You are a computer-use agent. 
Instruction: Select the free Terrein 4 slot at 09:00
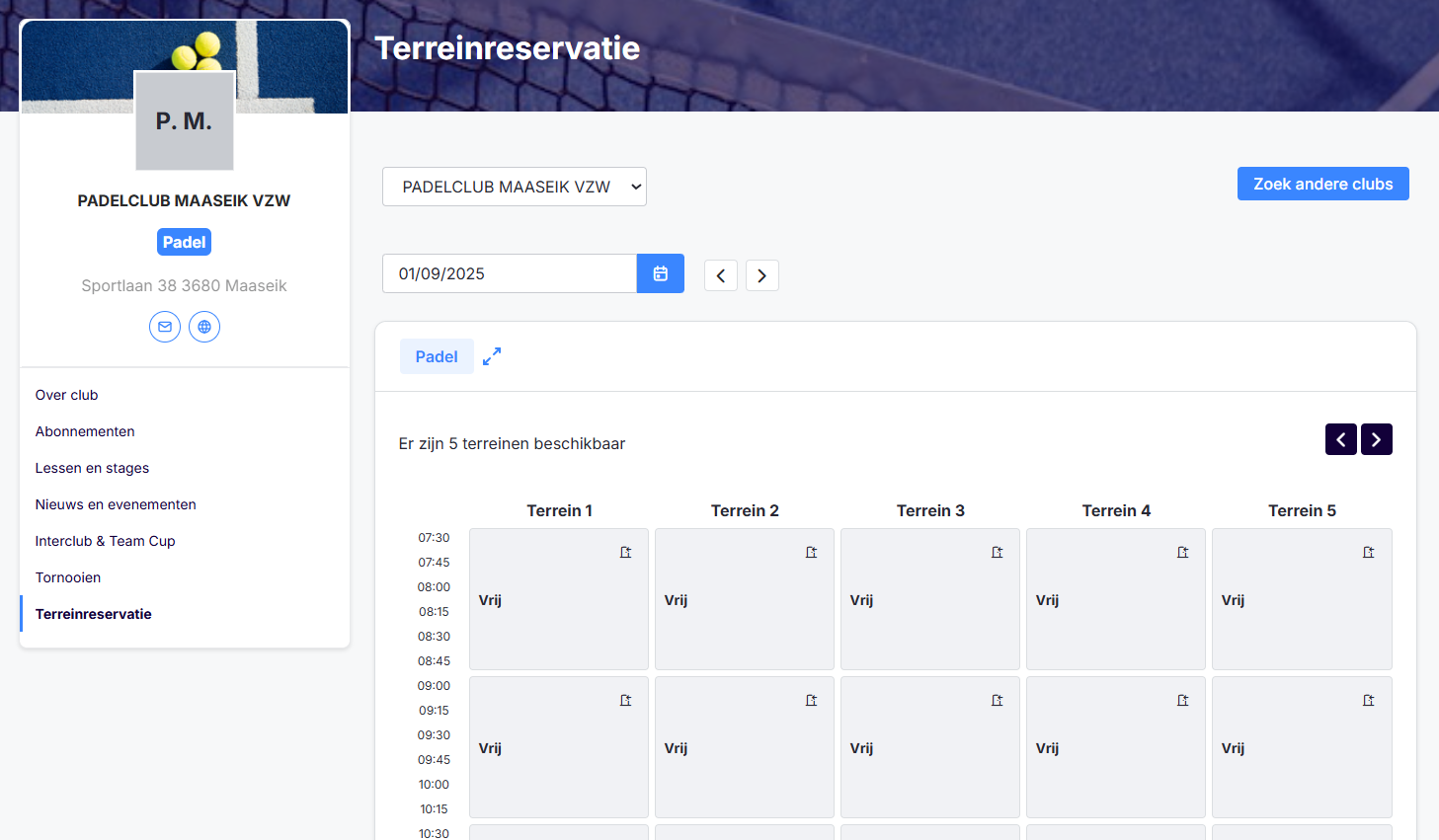tap(1115, 747)
